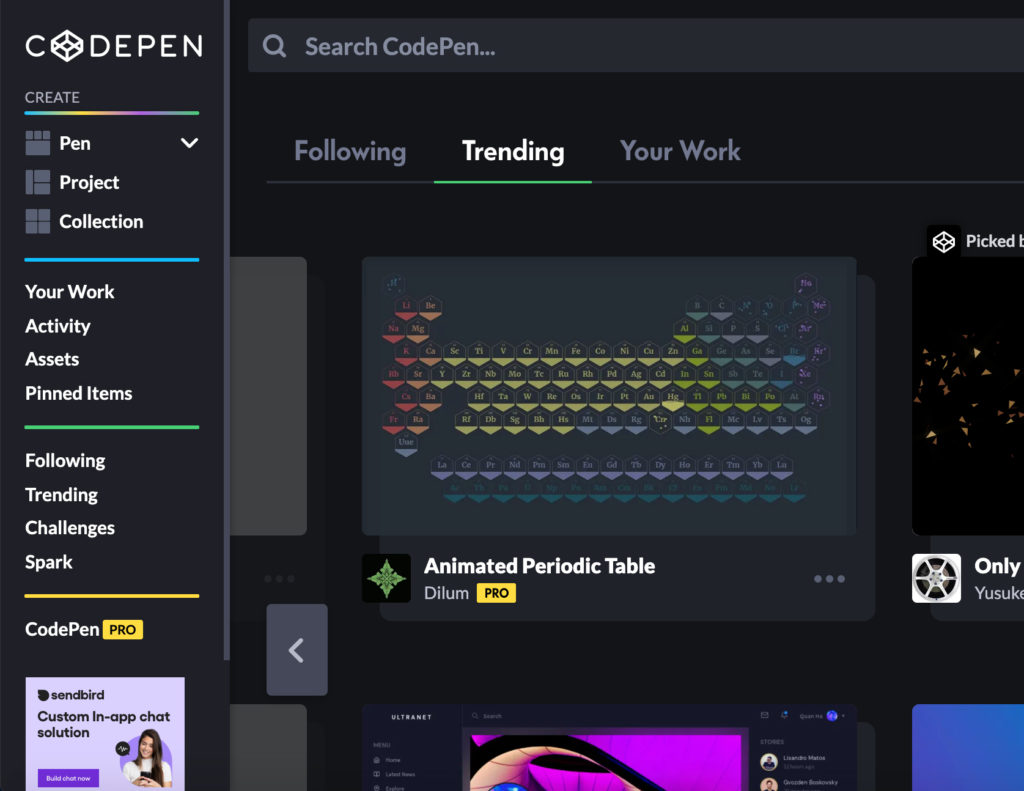Select the Trending tab

coord(513,151)
